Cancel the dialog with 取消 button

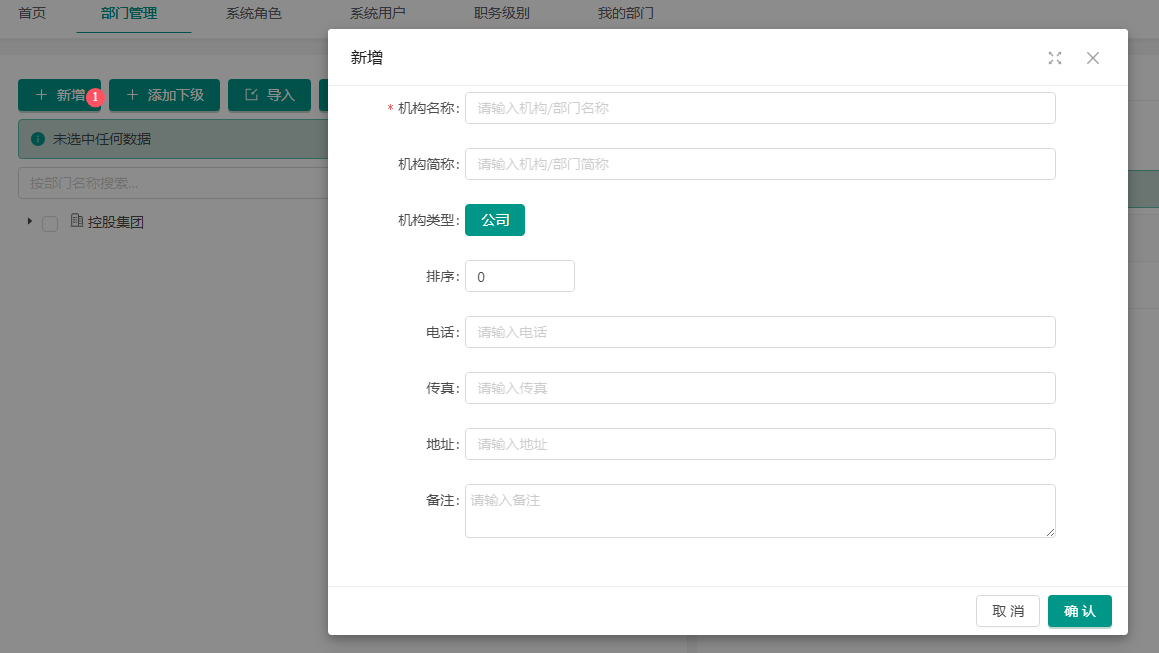pyautogui.click(x=1007, y=611)
